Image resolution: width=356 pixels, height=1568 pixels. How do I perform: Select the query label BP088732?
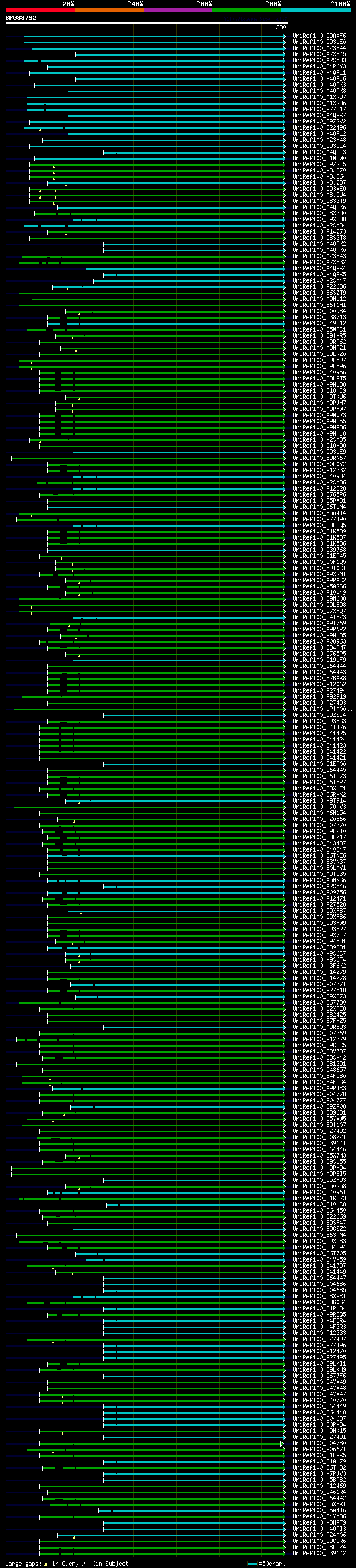(21, 18)
